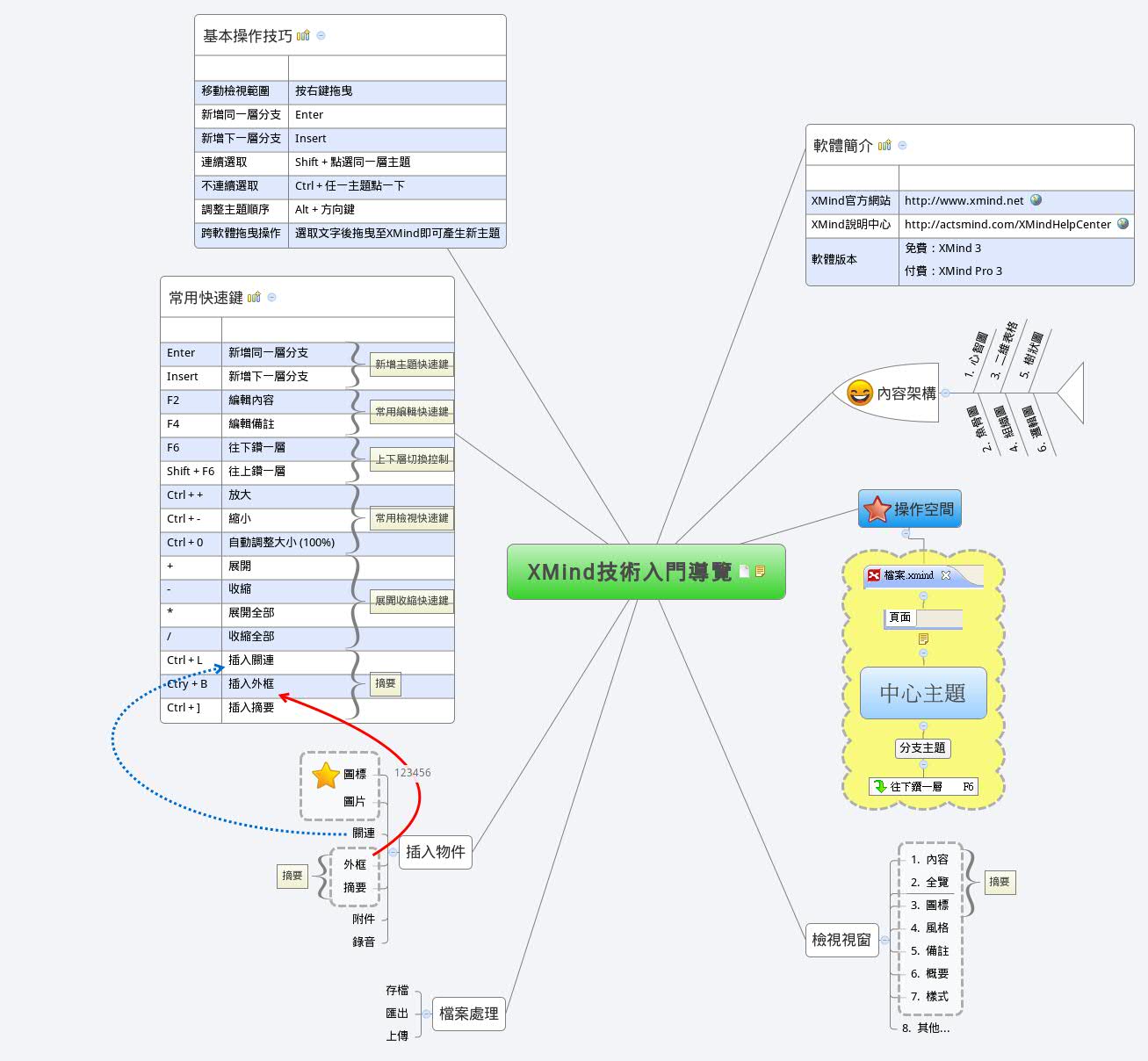Collapse the 插入物件 branch
This screenshot has width=1148, height=1061.
[393, 852]
